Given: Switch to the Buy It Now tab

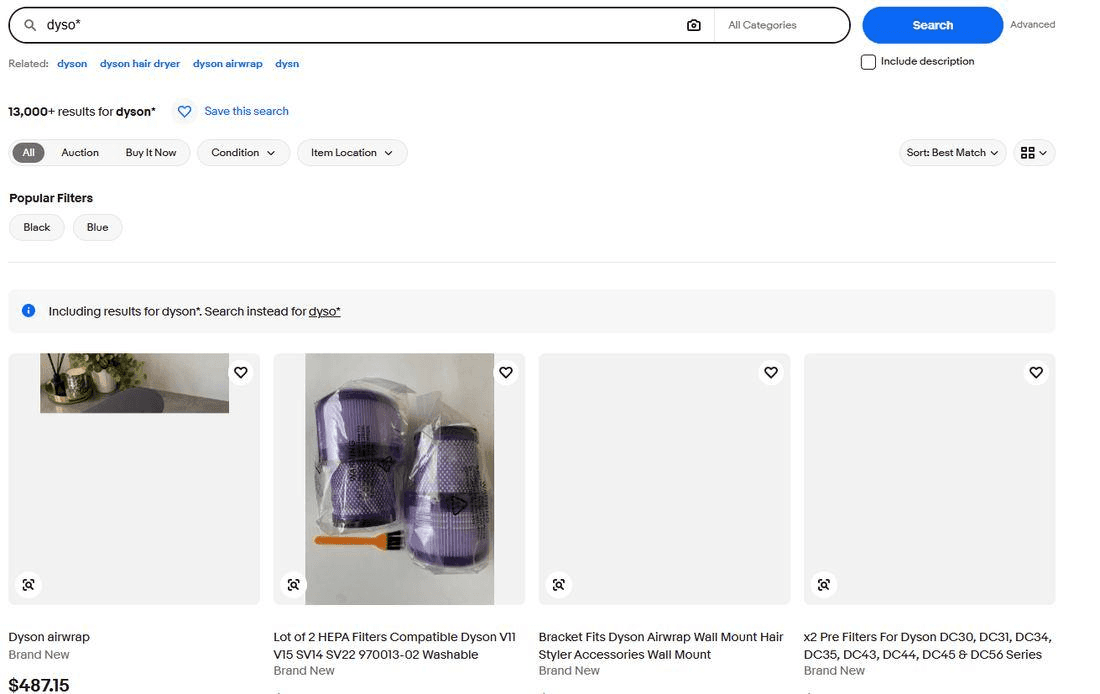Looking at the screenshot, I should pyautogui.click(x=151, y=153).
